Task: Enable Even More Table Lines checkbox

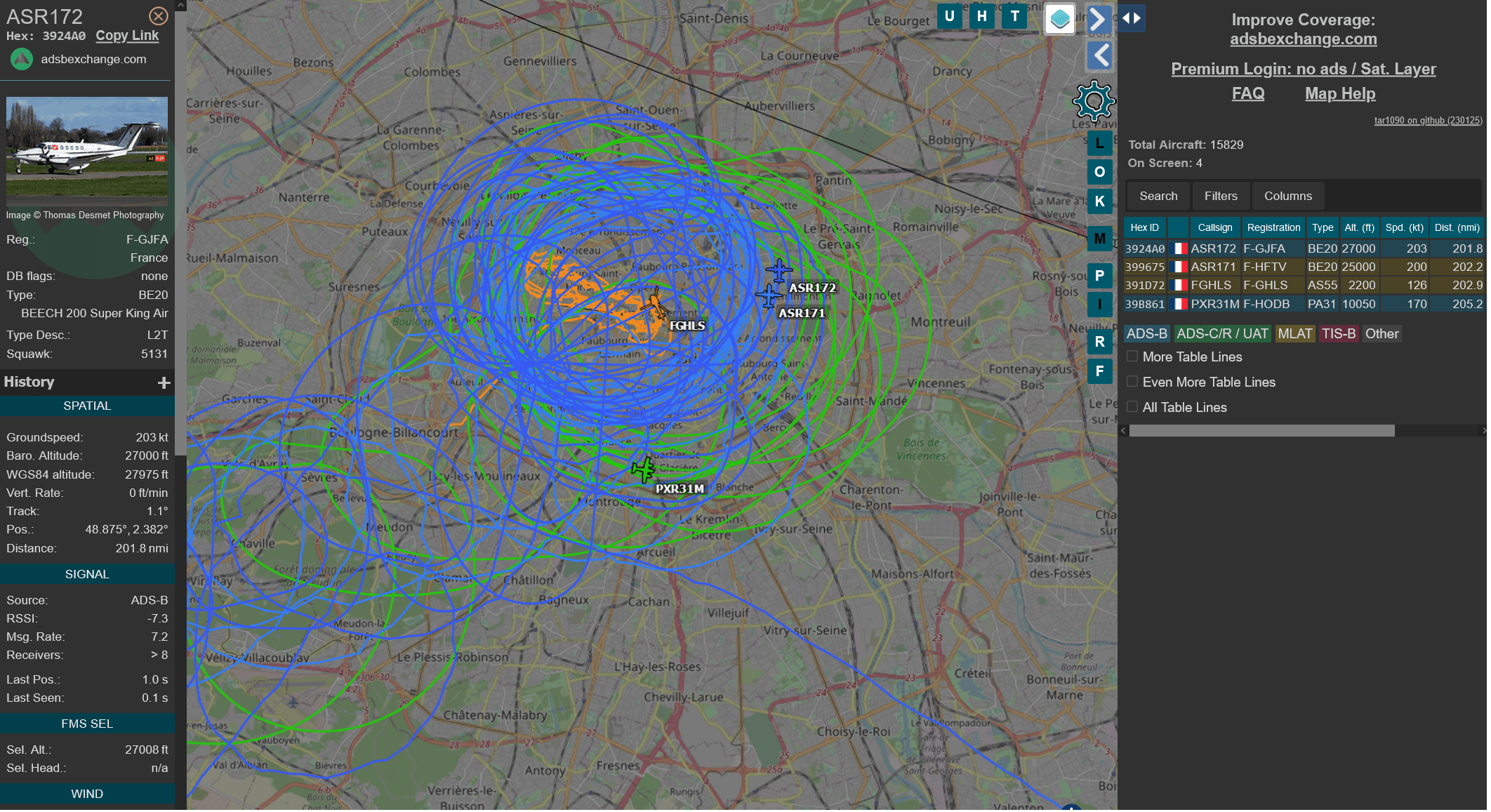Action: click(1132, 382)
